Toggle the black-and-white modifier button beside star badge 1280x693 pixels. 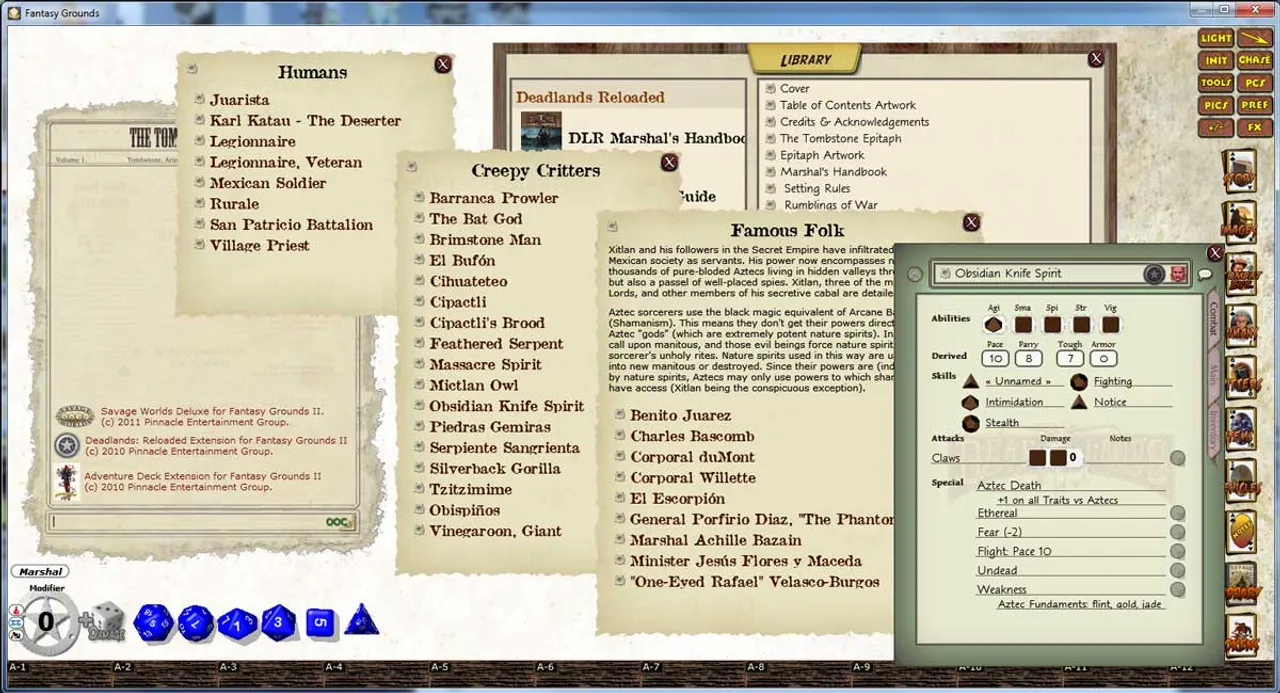(15, 634)
